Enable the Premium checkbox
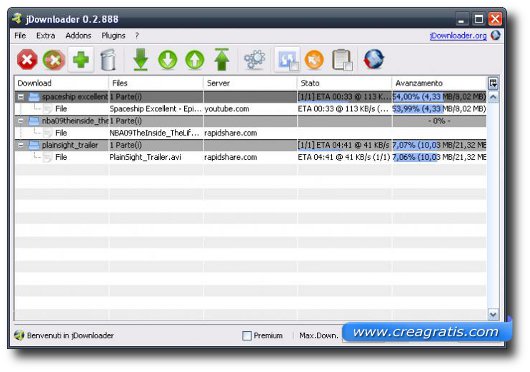 click(247, 336)
